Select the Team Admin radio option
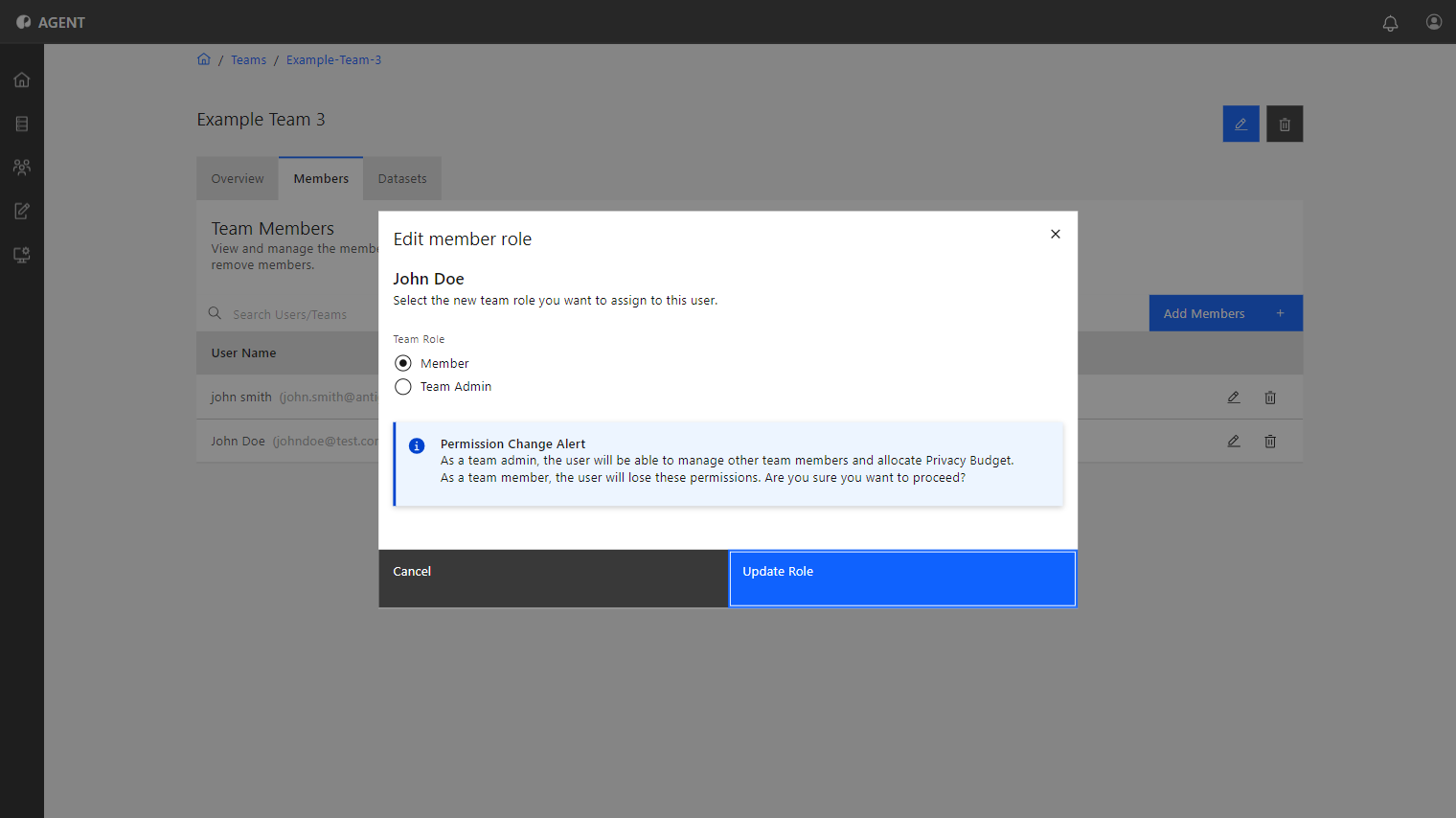This screenshot has height=818, width=1456. (x=403, y=386)
